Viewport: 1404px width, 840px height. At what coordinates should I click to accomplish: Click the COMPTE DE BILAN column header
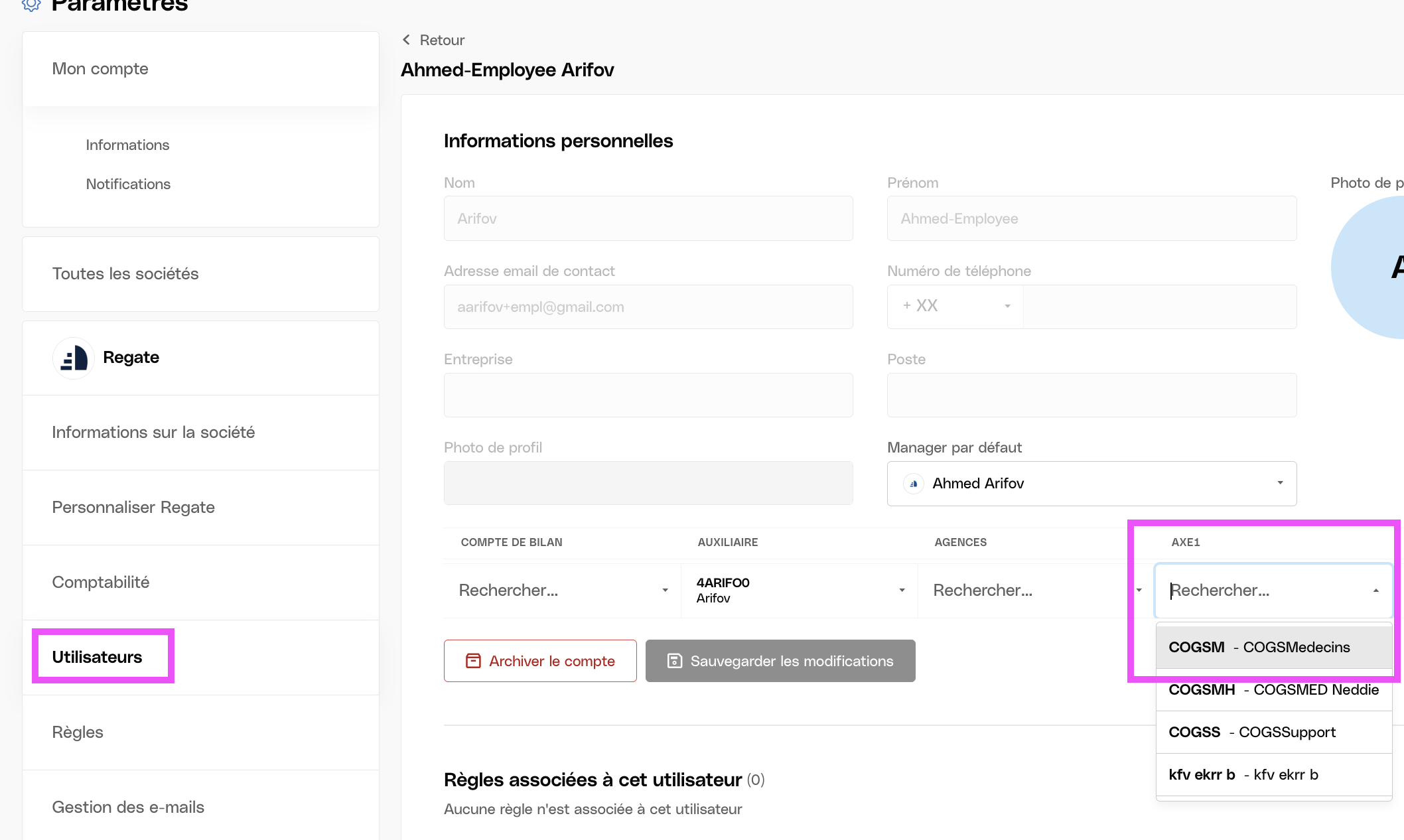coord(512,543)
